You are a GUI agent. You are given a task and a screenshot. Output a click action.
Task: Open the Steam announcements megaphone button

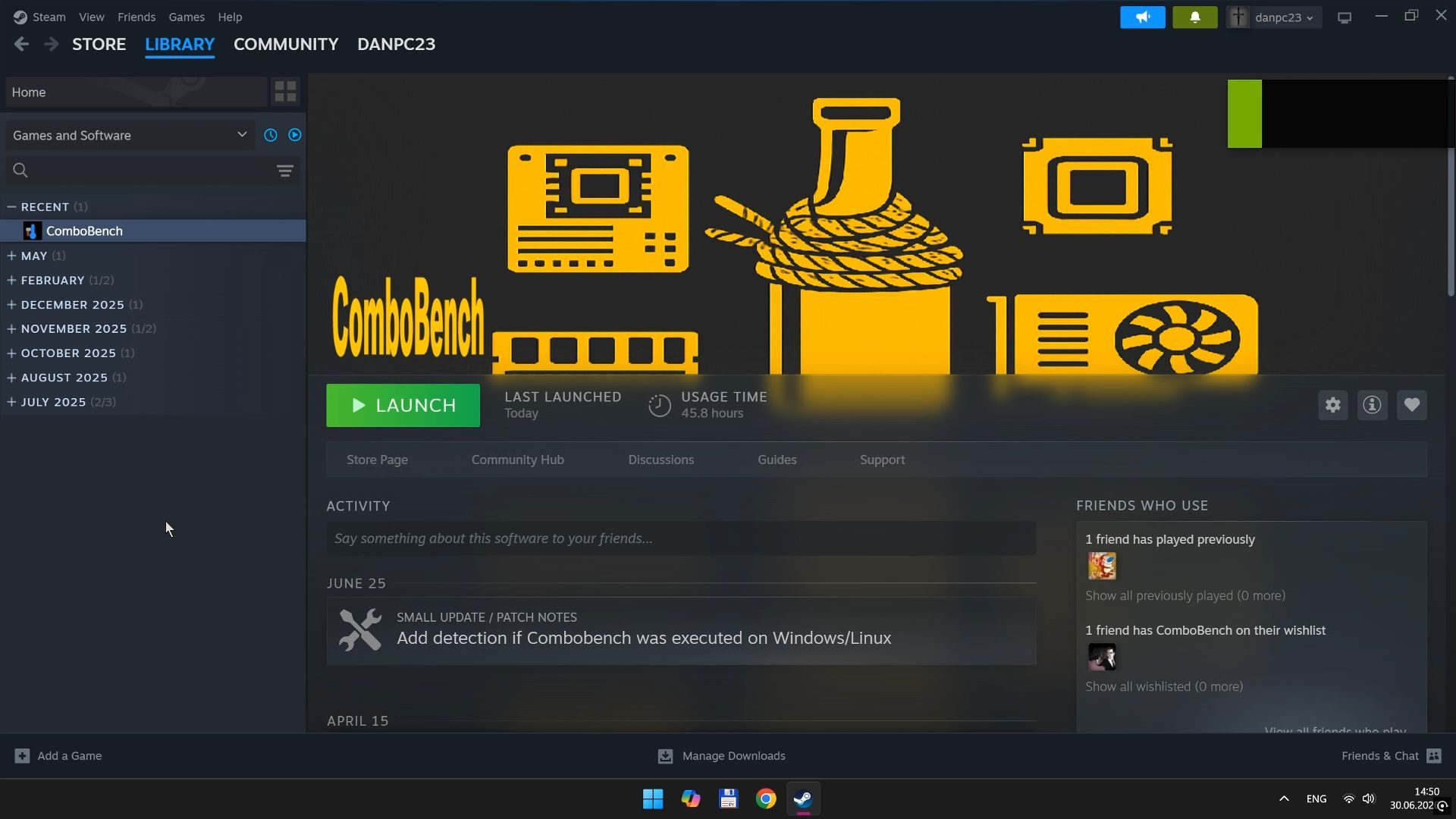coord(1142,17)
